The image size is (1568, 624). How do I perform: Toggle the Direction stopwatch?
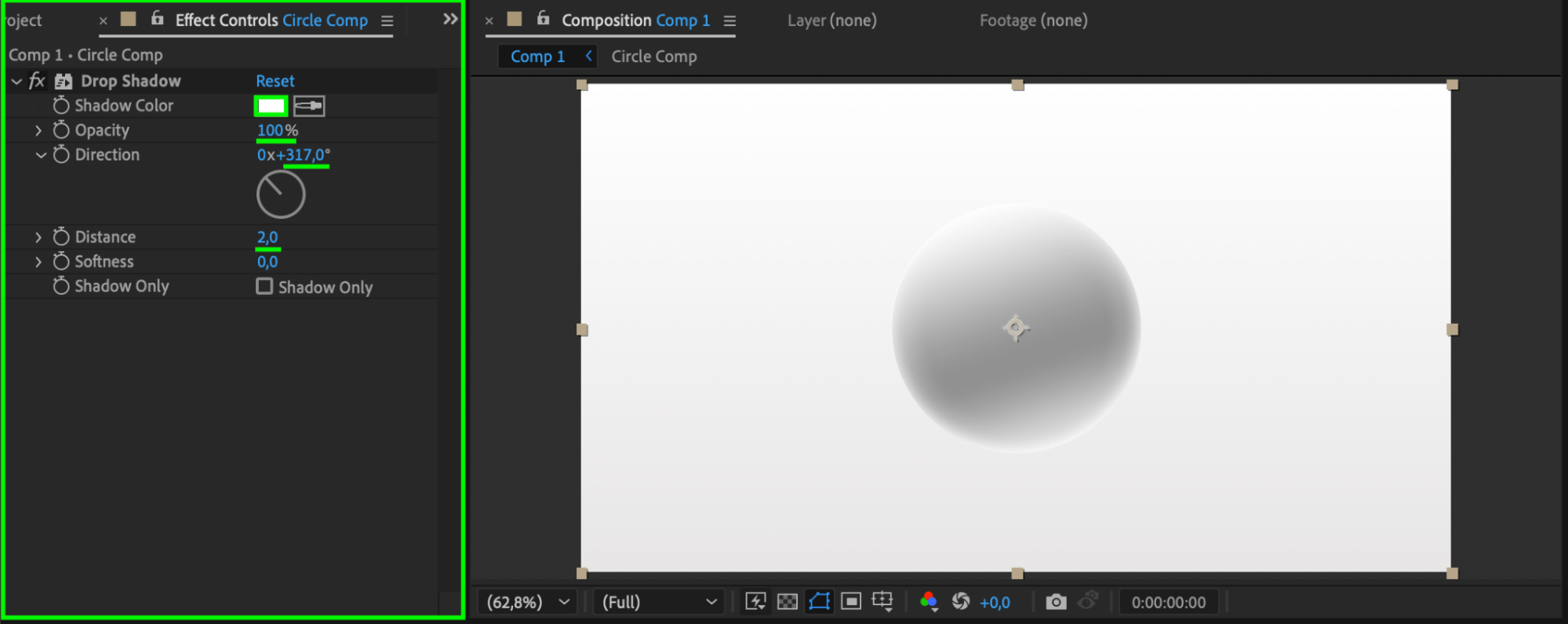(61, 154)
